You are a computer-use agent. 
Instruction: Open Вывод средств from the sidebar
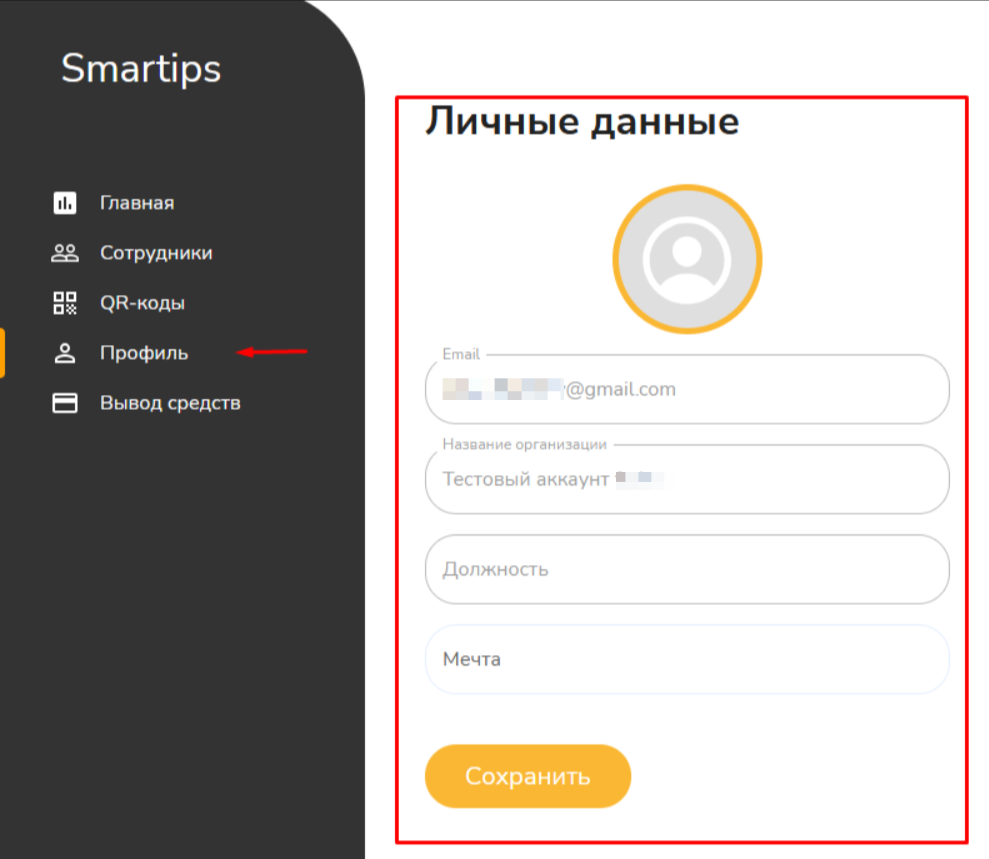[170, 403]
